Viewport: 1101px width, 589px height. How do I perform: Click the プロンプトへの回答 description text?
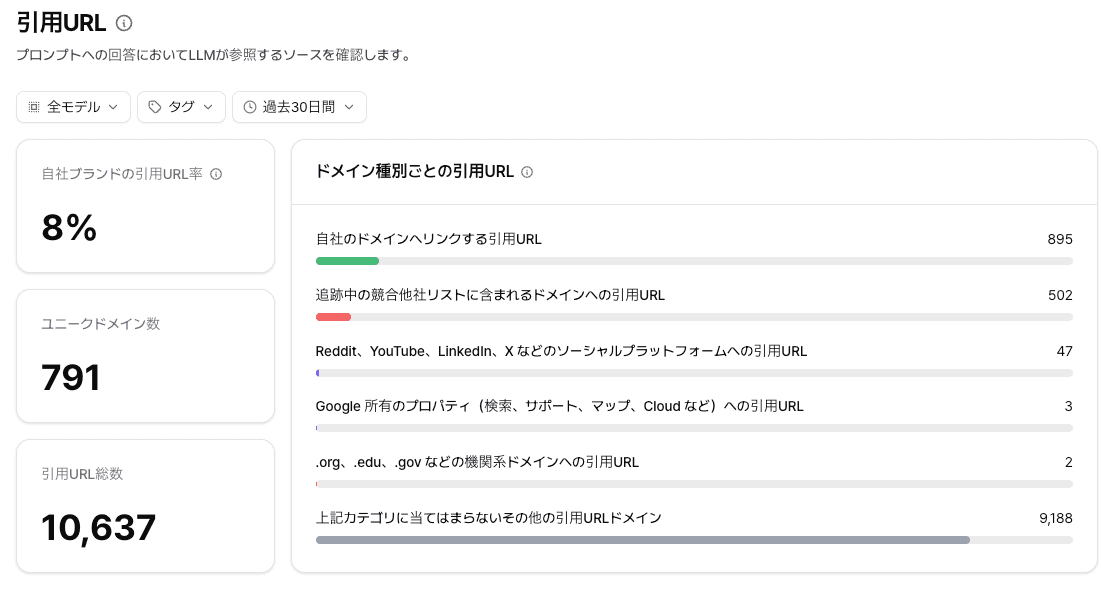(216, 55)
